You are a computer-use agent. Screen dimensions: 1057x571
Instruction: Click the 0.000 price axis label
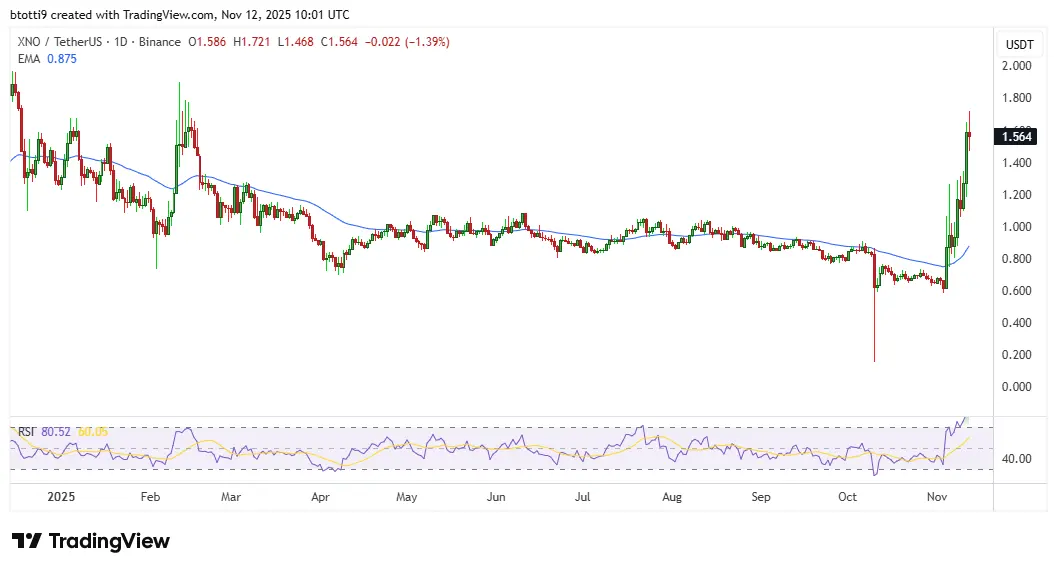(1019, 387)
